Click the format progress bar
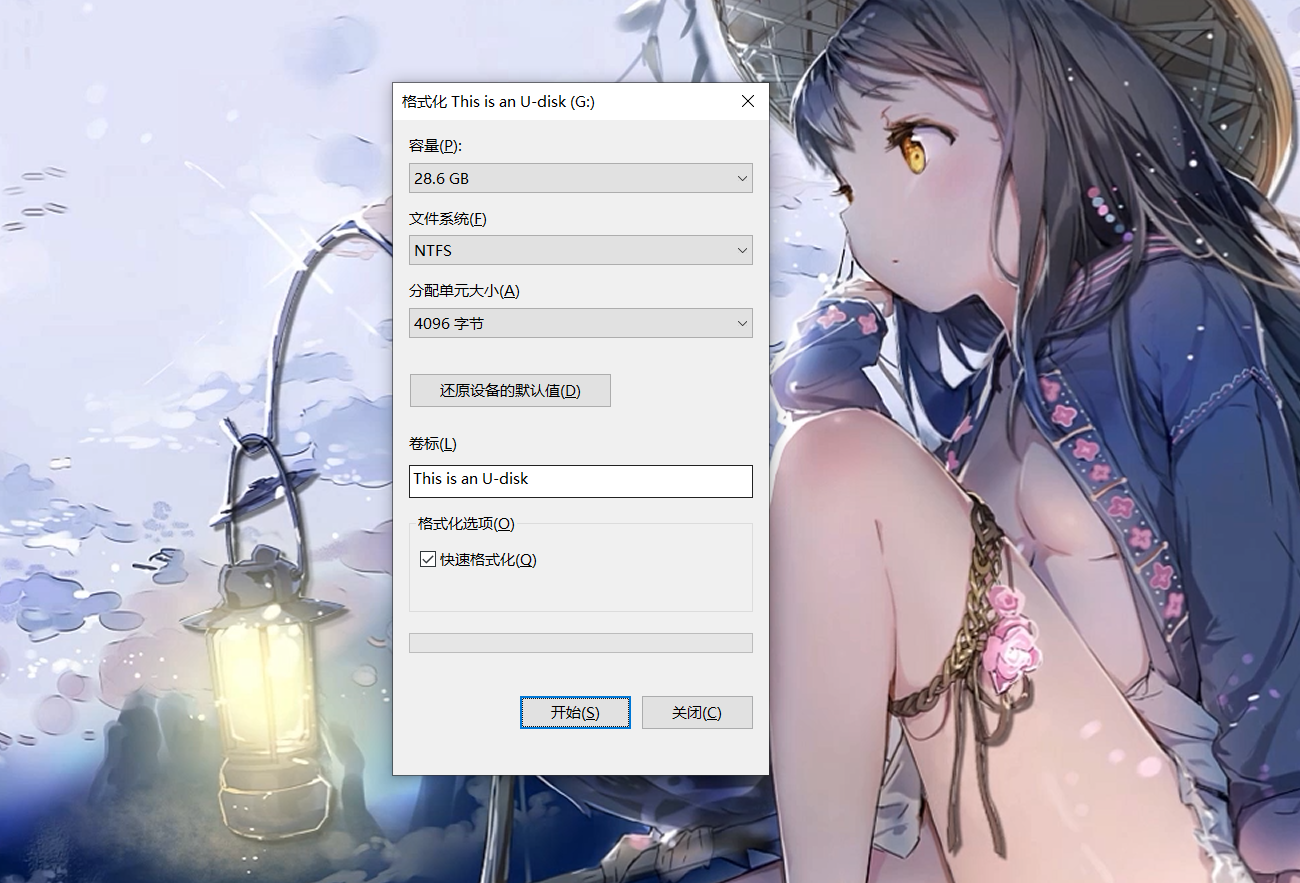The height and width of the screenshot is (883, 1300). click(580, 643)
